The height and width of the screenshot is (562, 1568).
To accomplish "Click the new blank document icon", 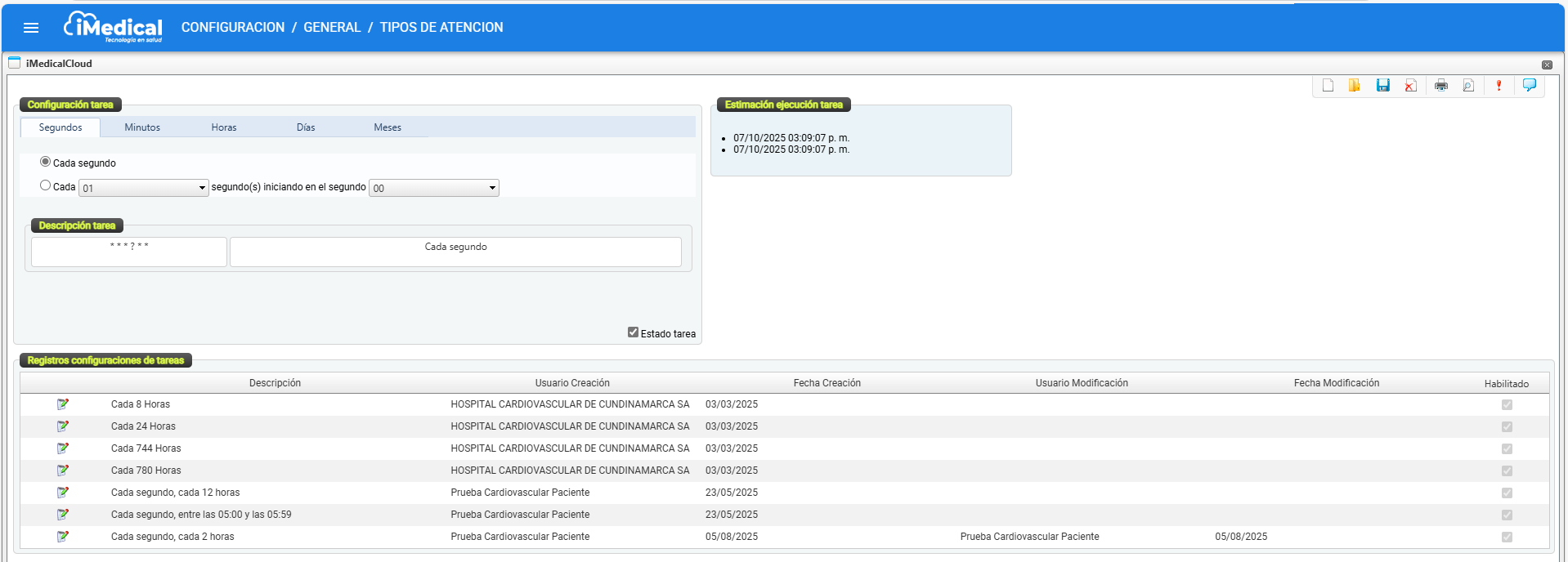I will click(x=1328, y=86).
